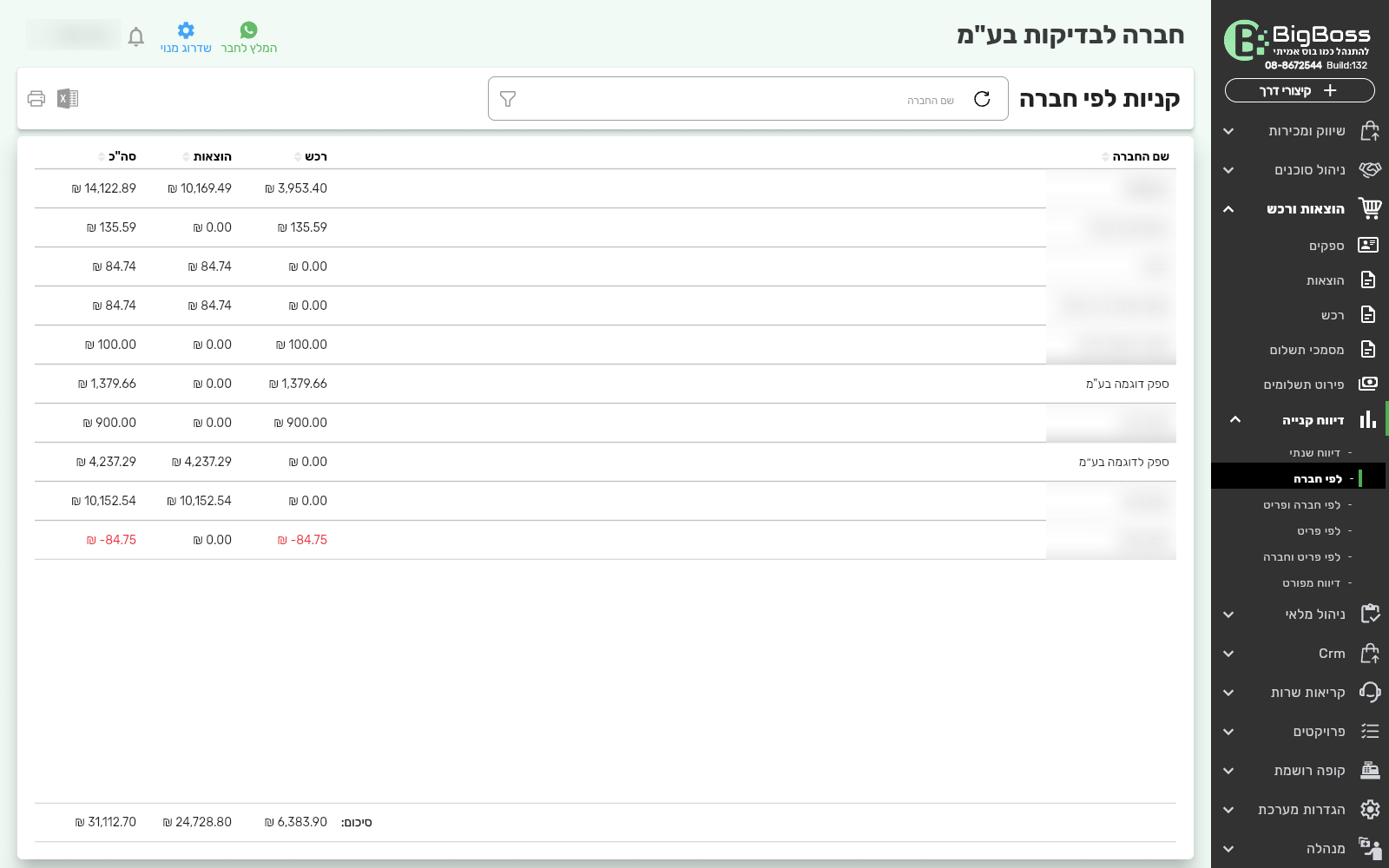Expand the הגדרות מערכת menu chevron

[1228, 810]
